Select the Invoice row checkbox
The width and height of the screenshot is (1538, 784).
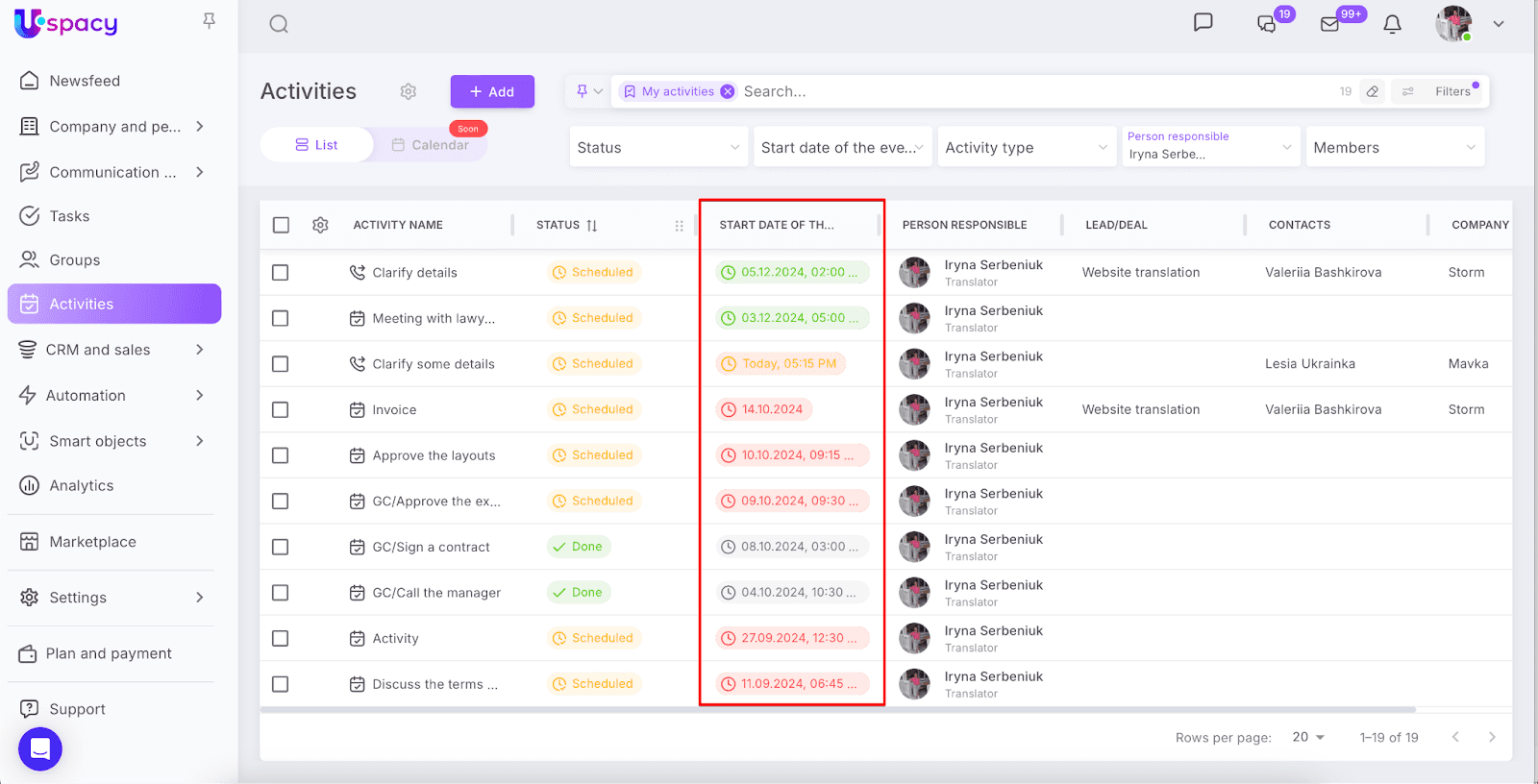pos(281,410)
